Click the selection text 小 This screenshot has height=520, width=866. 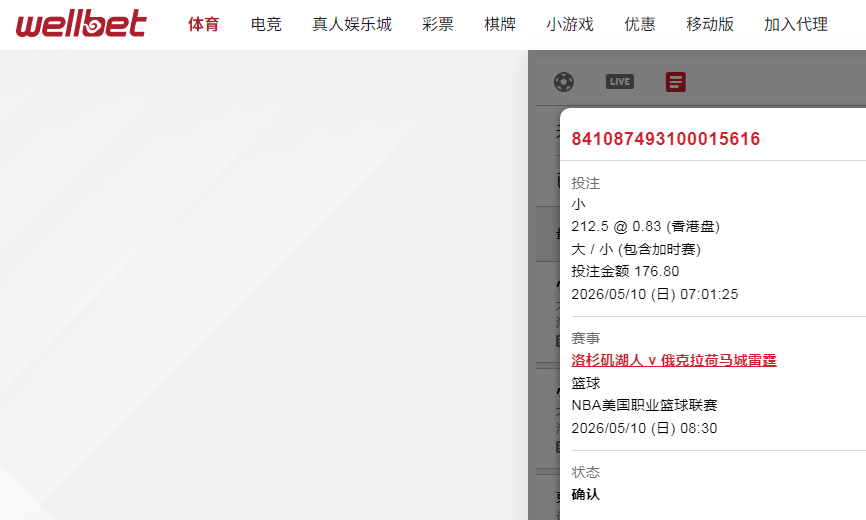(578, 205)
